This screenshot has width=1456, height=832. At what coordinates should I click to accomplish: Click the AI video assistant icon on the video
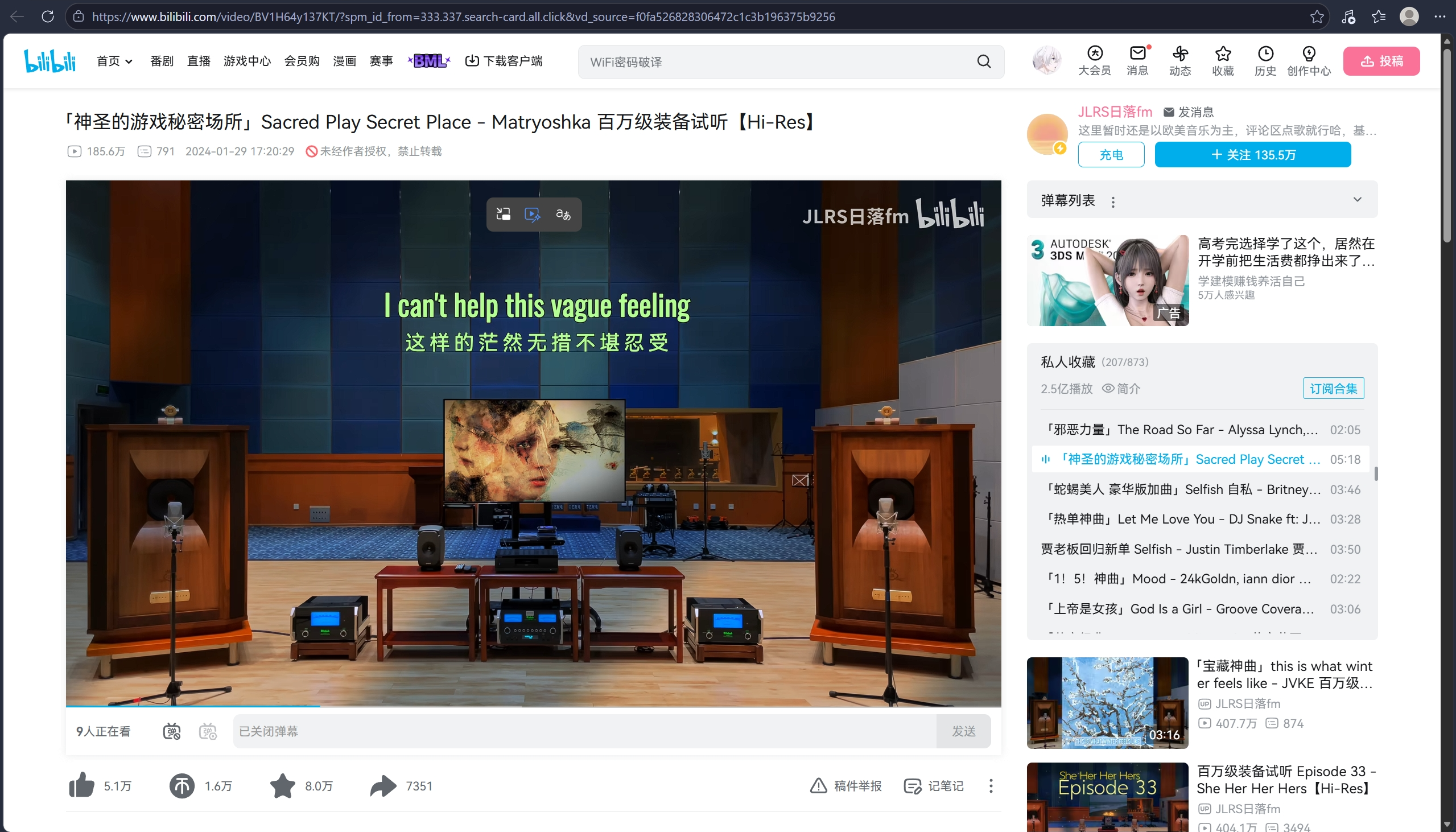(x=533, y=215)
